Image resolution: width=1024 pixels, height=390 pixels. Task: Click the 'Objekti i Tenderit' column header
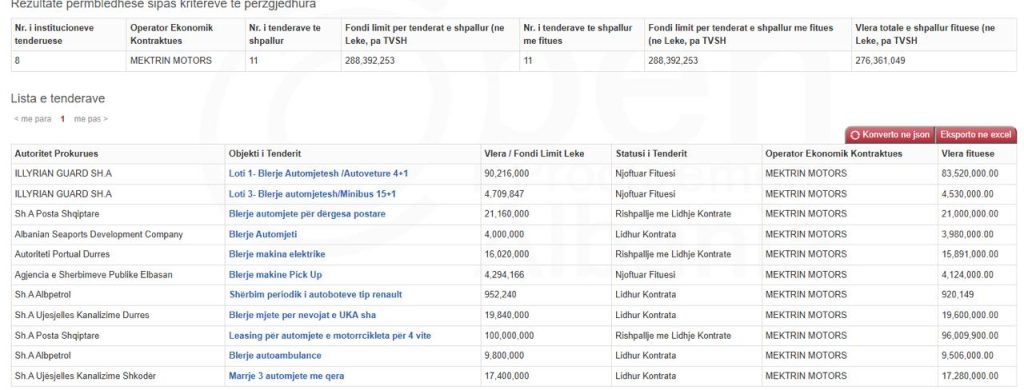tap(264, 154)
